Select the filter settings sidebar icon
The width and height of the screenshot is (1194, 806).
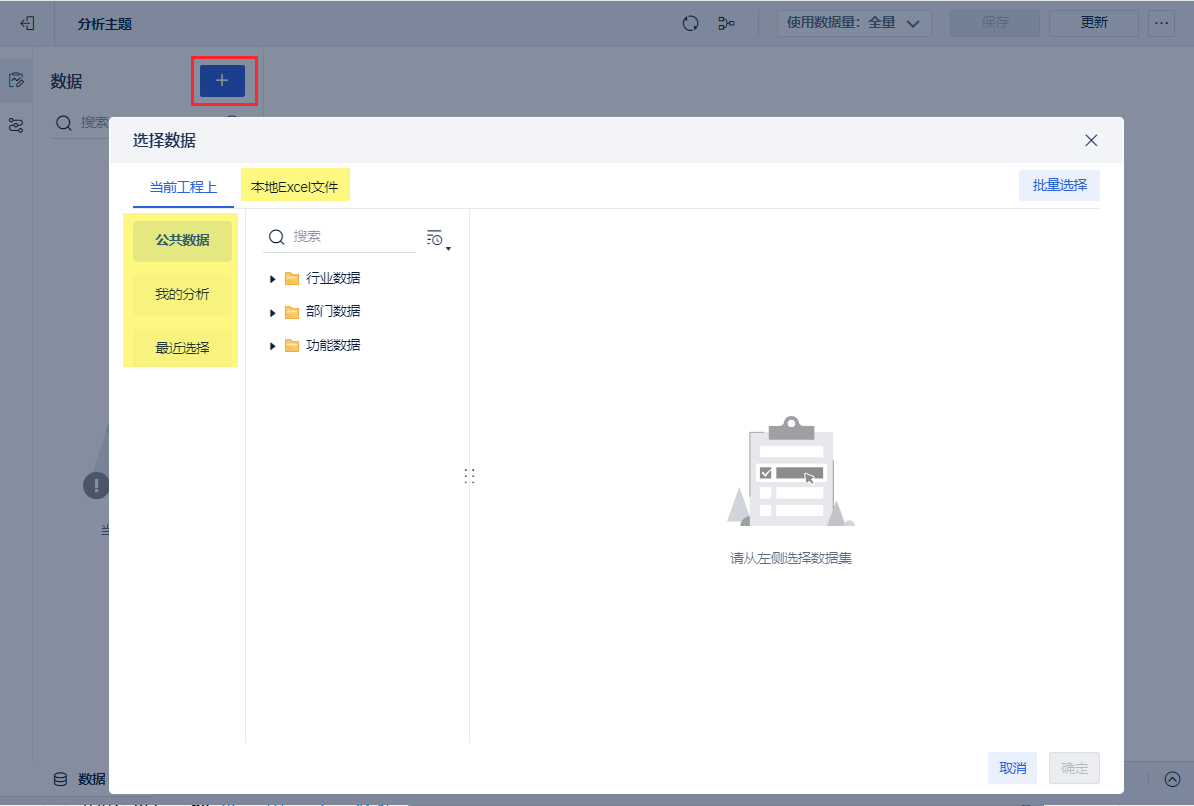click(16, 126)
